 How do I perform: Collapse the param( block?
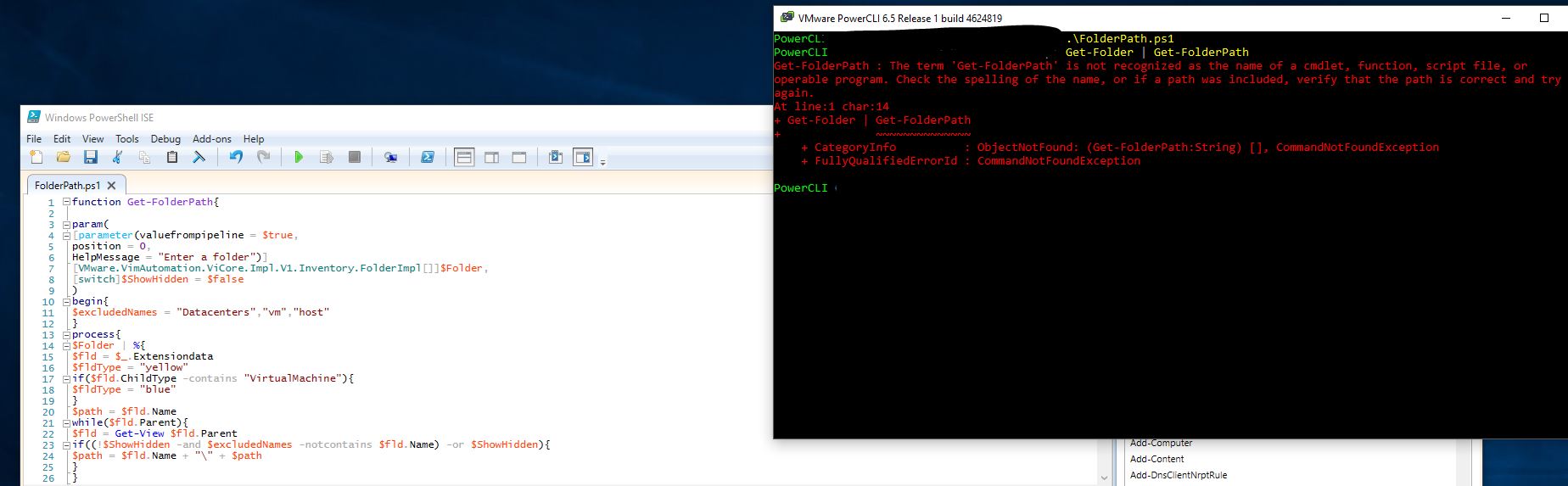66,224
